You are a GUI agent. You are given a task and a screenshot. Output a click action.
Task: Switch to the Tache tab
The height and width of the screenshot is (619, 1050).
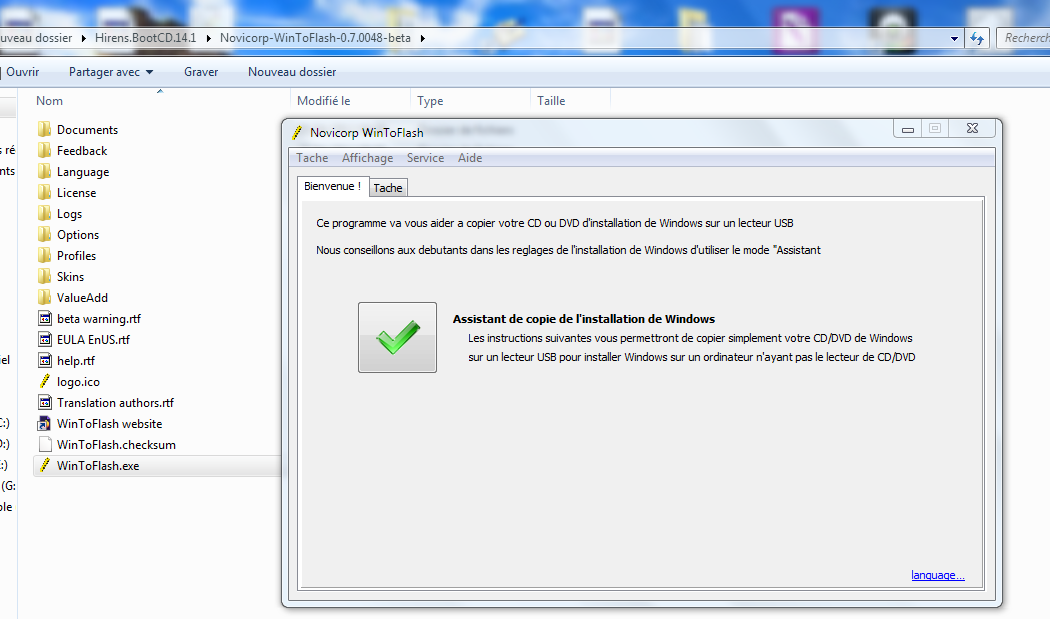point(388,188)
